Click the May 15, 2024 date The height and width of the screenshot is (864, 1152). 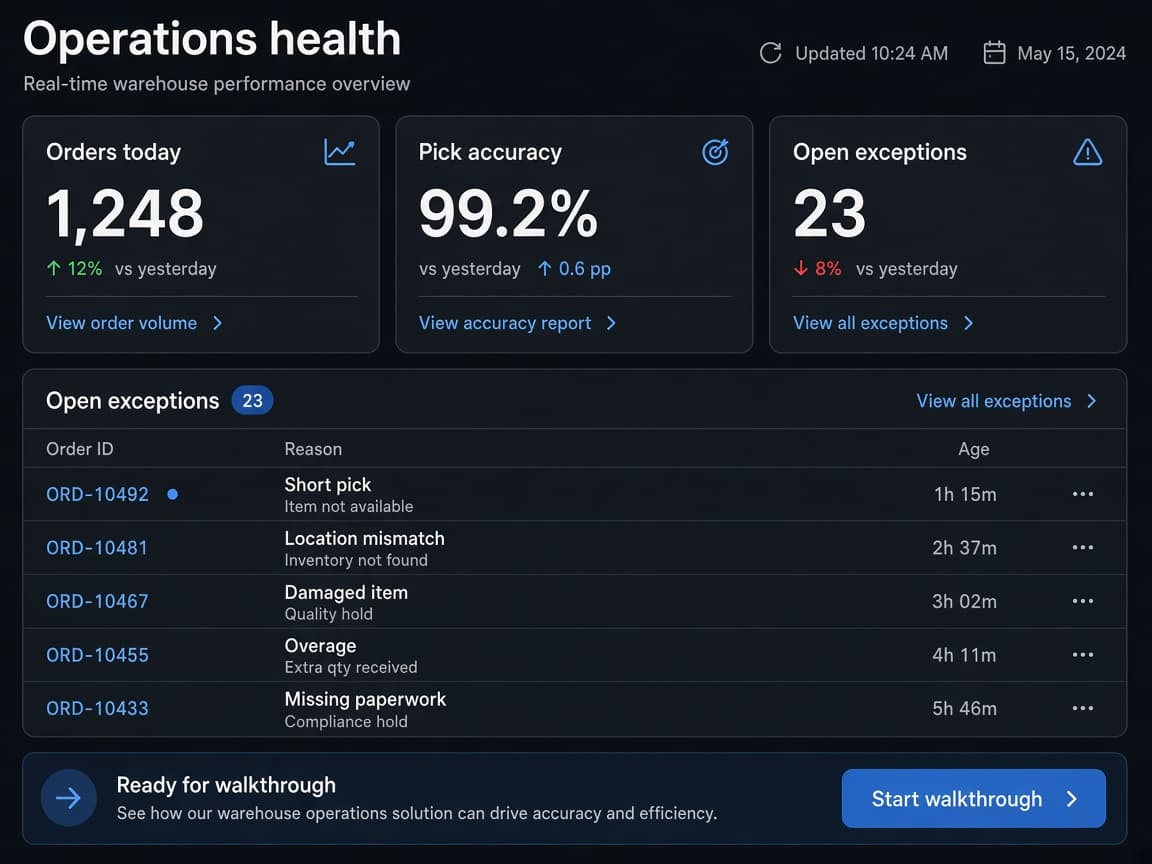[1071, 54]
